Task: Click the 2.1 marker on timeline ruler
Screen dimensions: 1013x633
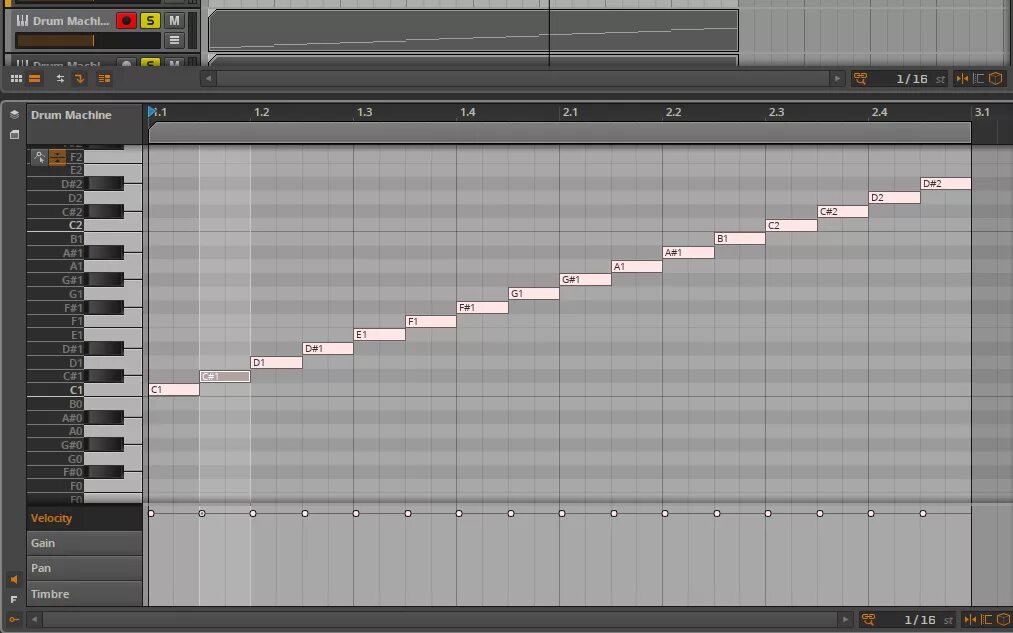Action: point(570,112)
